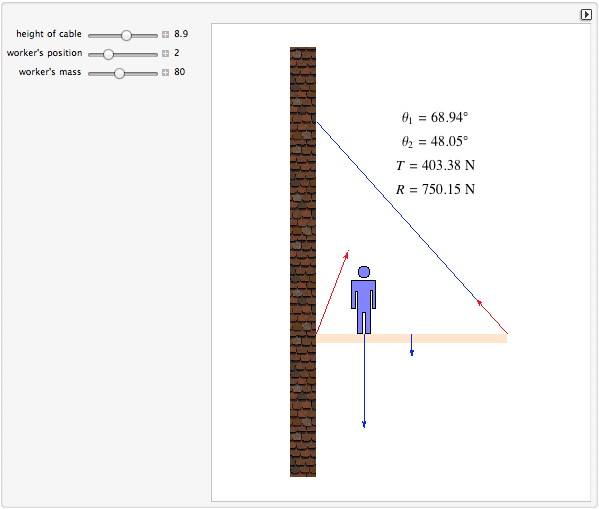
Task: Click the blue worker figure
Action: (364, 300)
